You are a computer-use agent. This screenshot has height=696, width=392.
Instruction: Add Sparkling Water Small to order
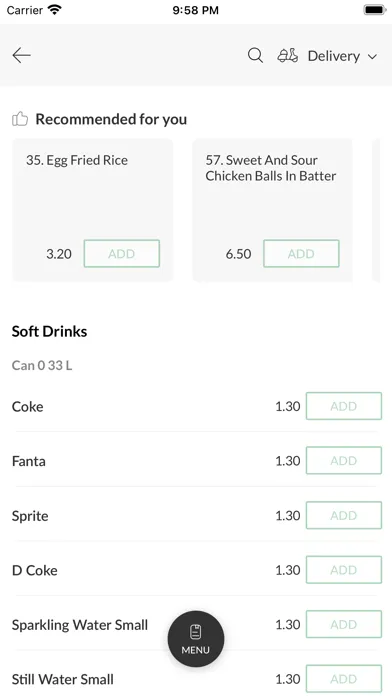click(344, 624)
